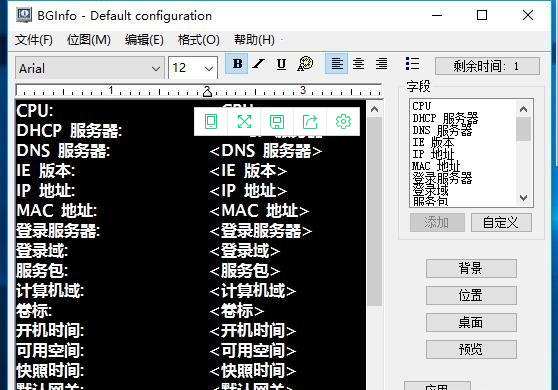
Task: Click the DHCP 服务器: label in editor
Action: click(x=69, y=131)
